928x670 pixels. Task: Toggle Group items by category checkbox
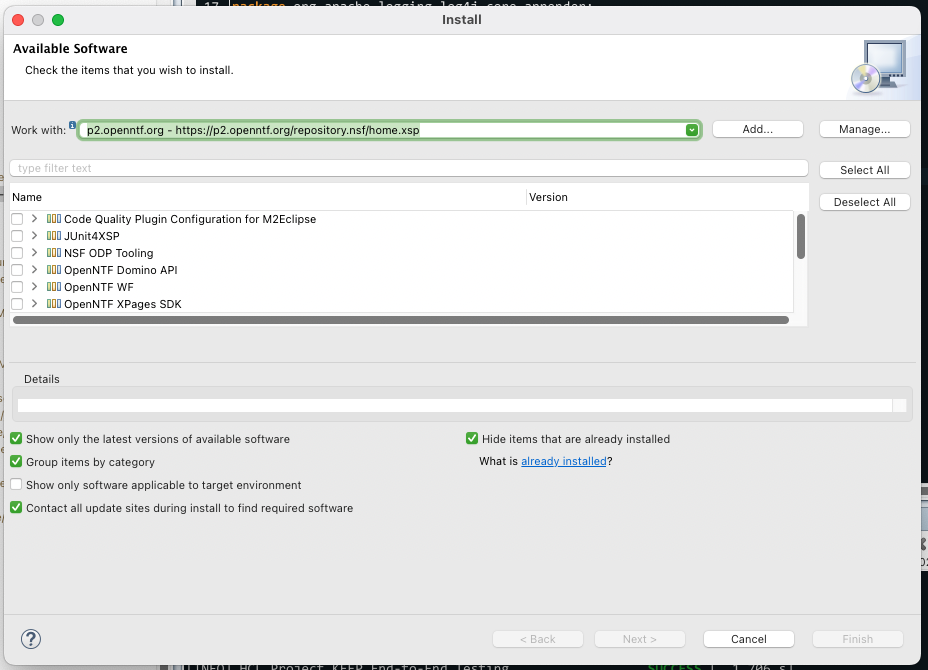coord(16,462)
